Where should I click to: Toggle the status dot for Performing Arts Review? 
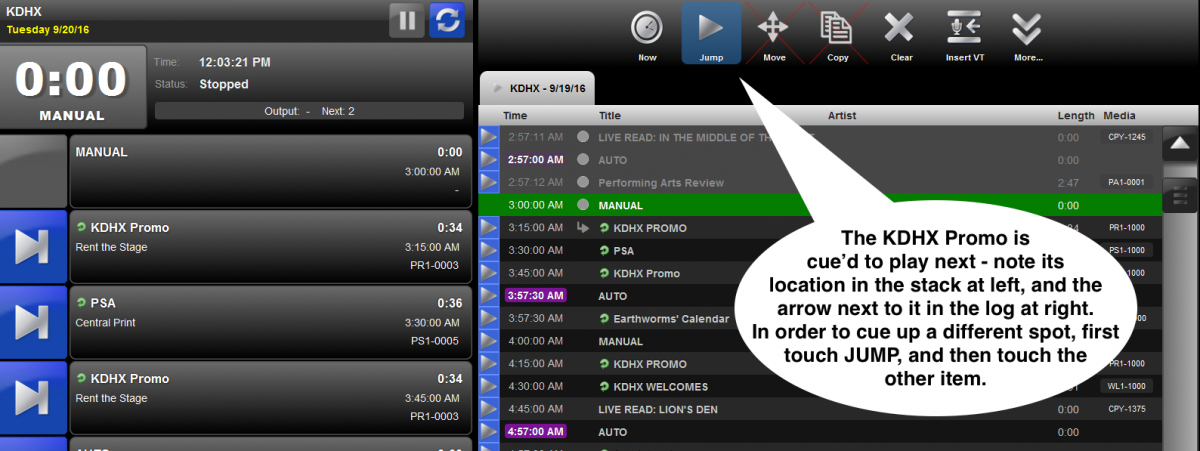[583, 183]
